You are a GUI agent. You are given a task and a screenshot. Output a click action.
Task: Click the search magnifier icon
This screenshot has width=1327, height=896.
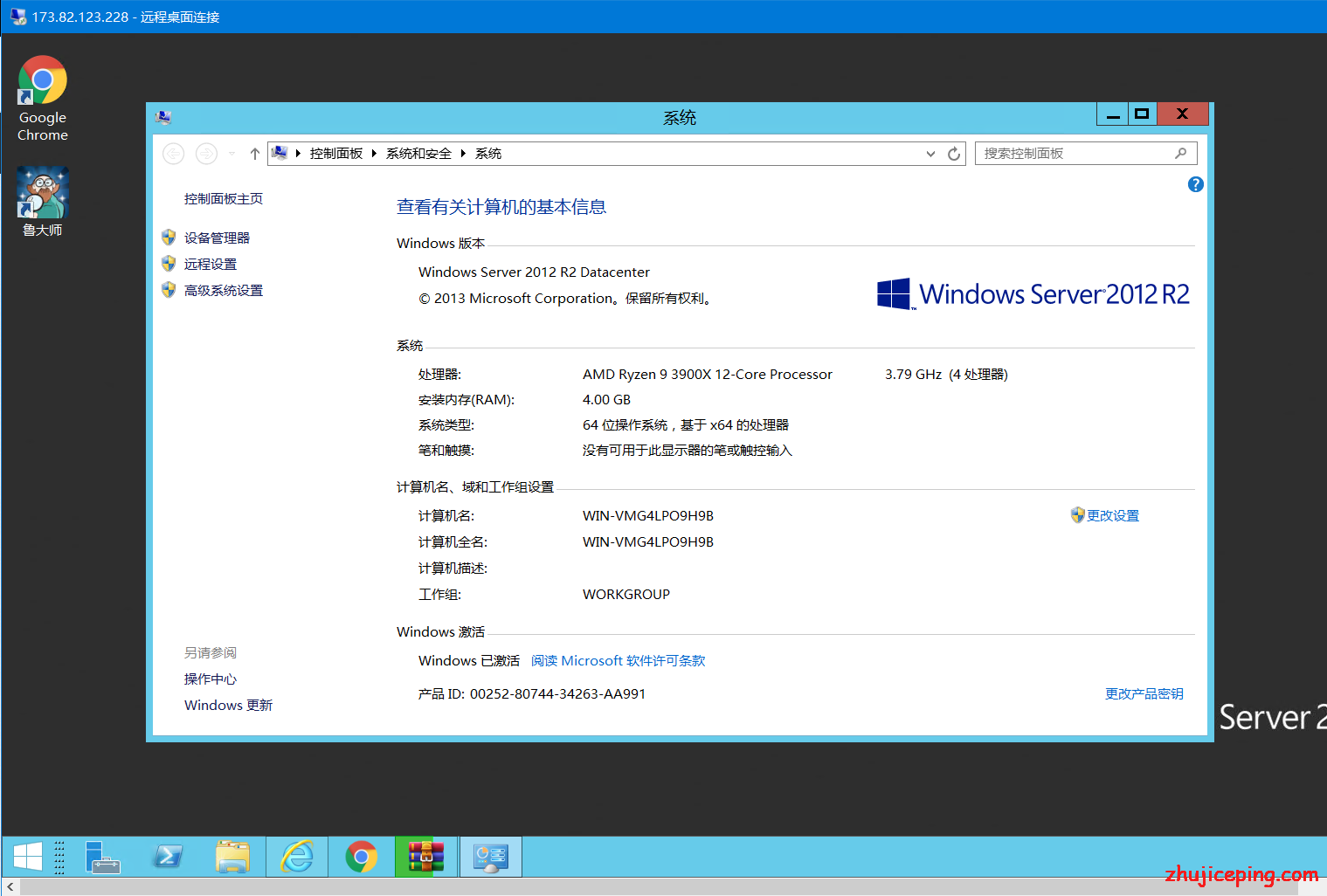point(1180,153)
